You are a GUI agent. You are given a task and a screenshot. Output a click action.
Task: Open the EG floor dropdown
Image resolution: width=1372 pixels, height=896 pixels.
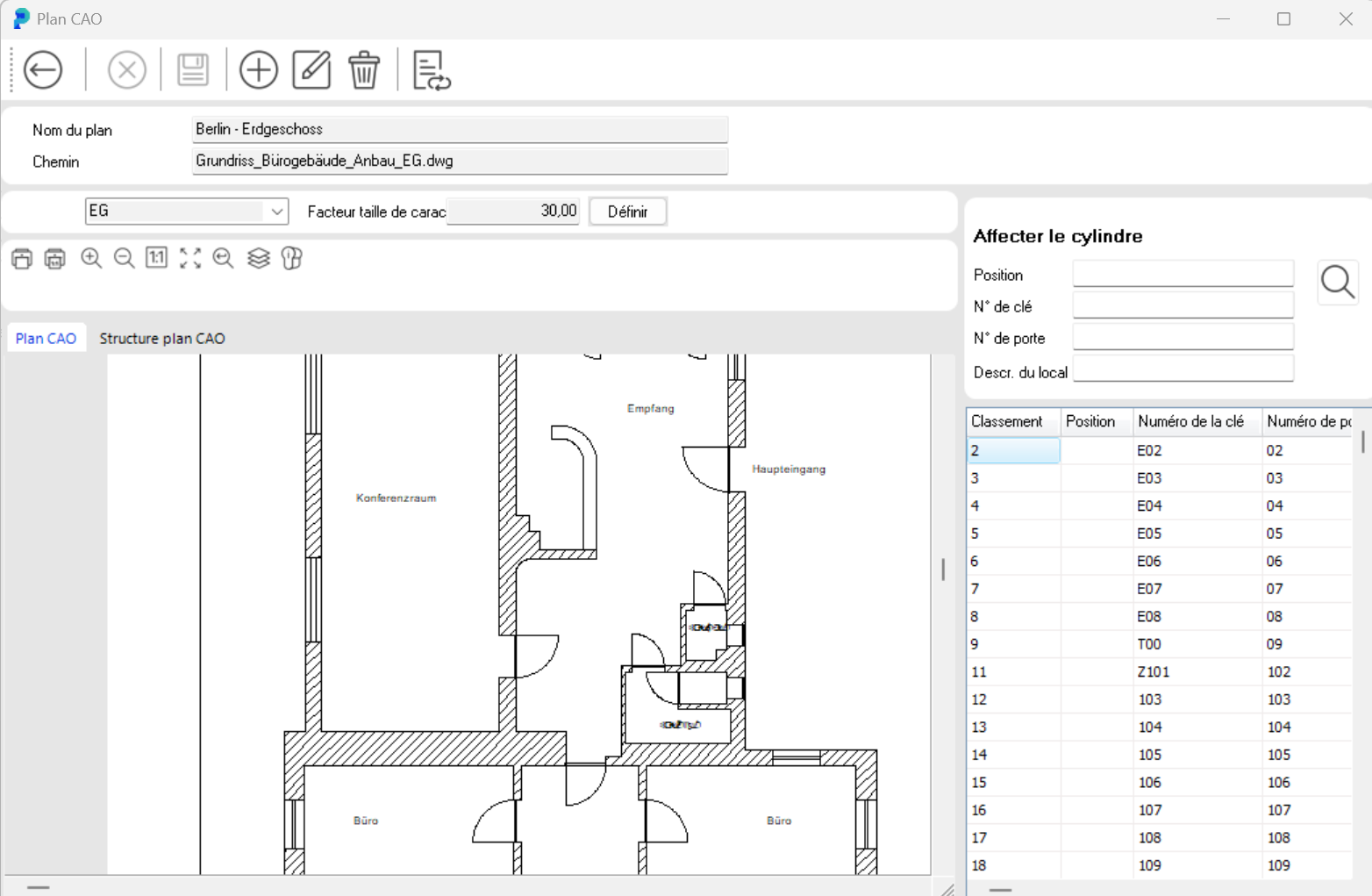[276, 211]
